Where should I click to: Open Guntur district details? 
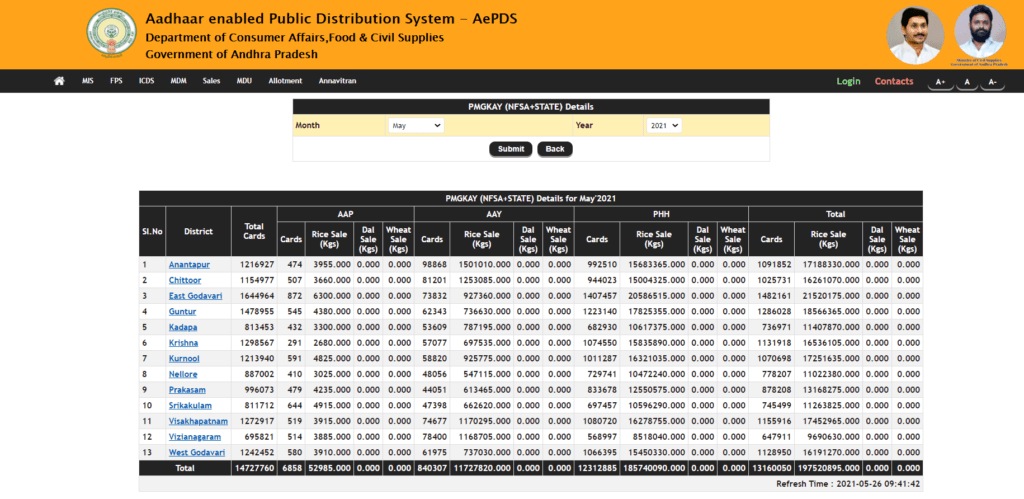[x=182, y=312]
